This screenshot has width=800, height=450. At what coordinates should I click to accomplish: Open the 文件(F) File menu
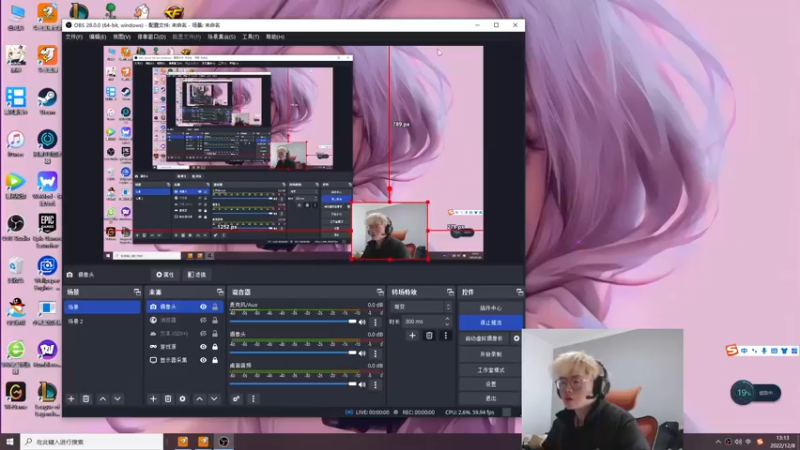click(74, 37)
